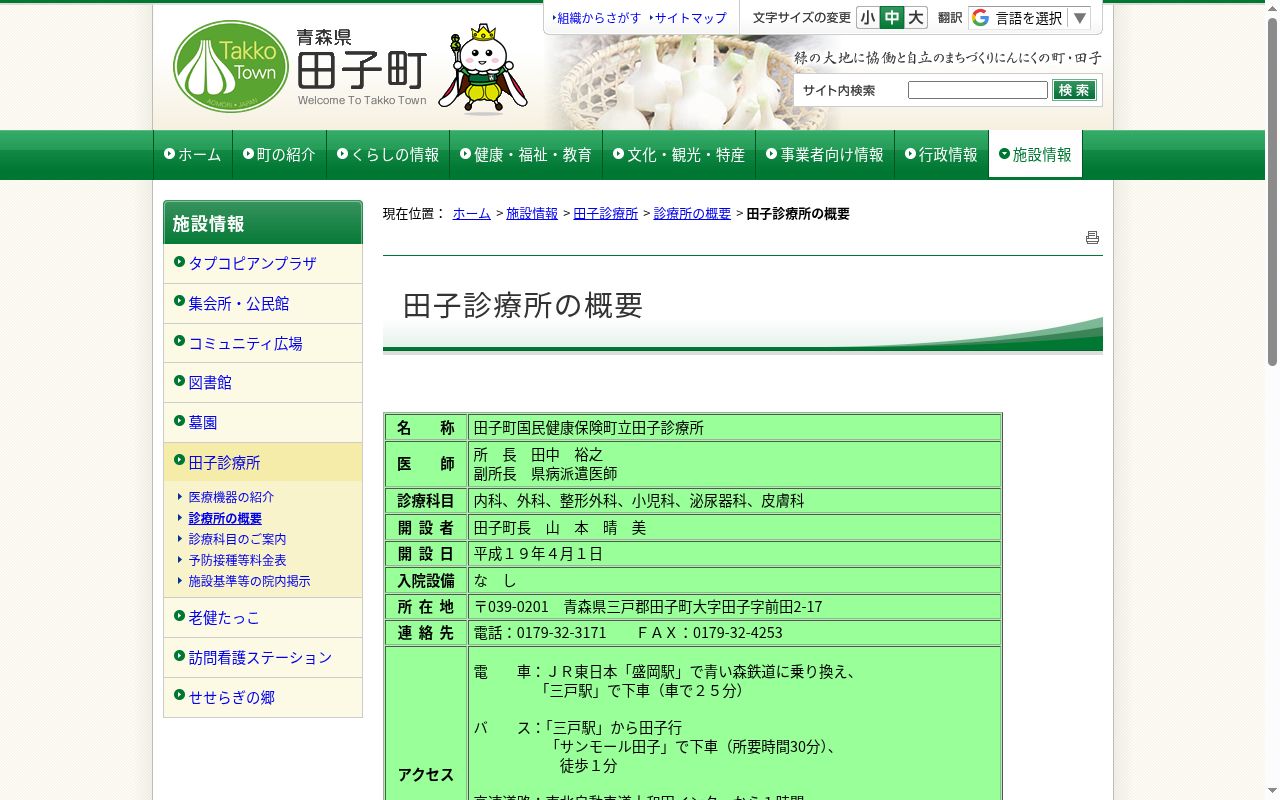1280x800 pixels.
Task: Open 医療機器の紹介 sidebar sub-link
Action: tap(231, 497)
